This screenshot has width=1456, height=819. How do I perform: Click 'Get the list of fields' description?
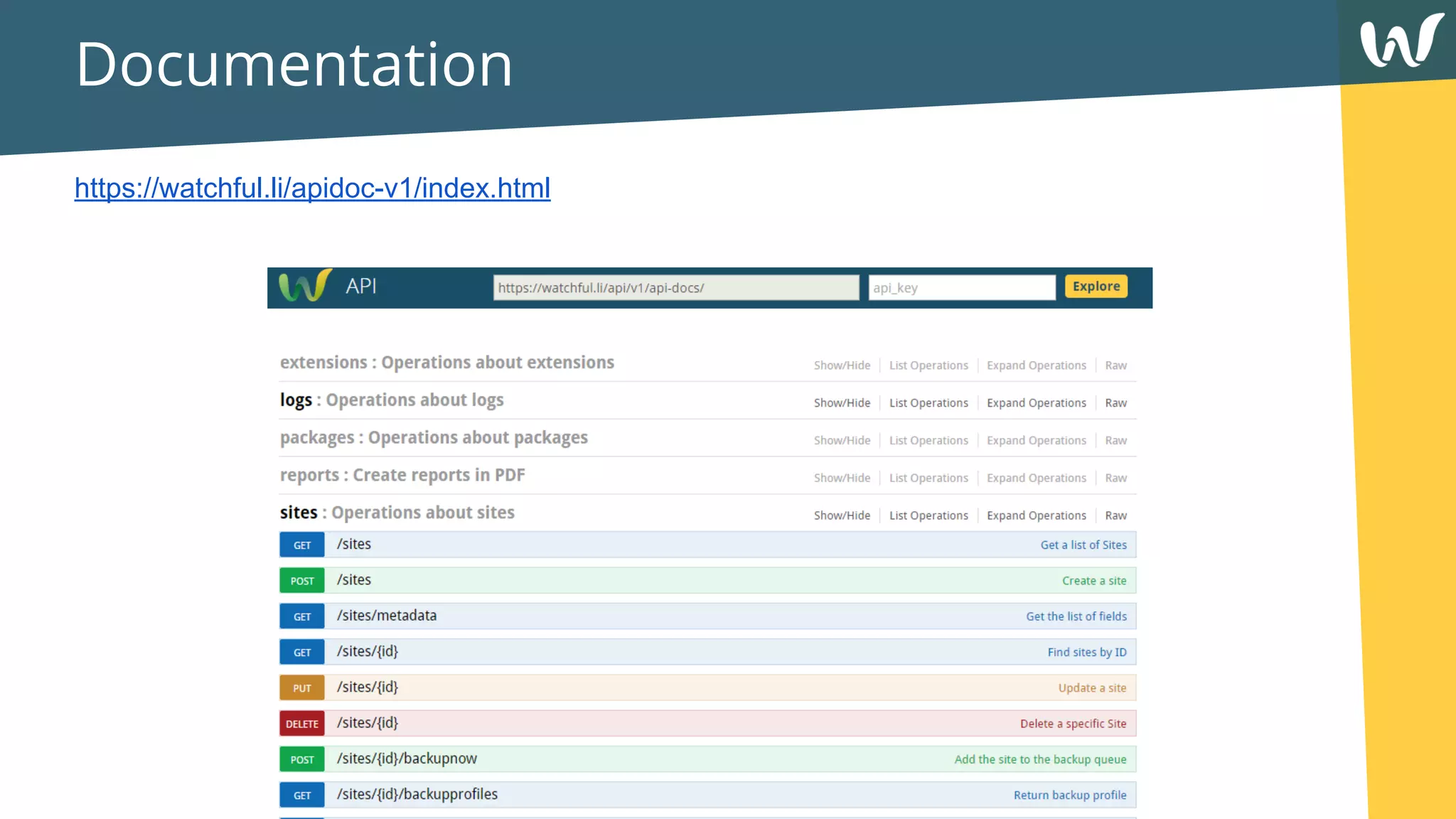point(1076,616)
